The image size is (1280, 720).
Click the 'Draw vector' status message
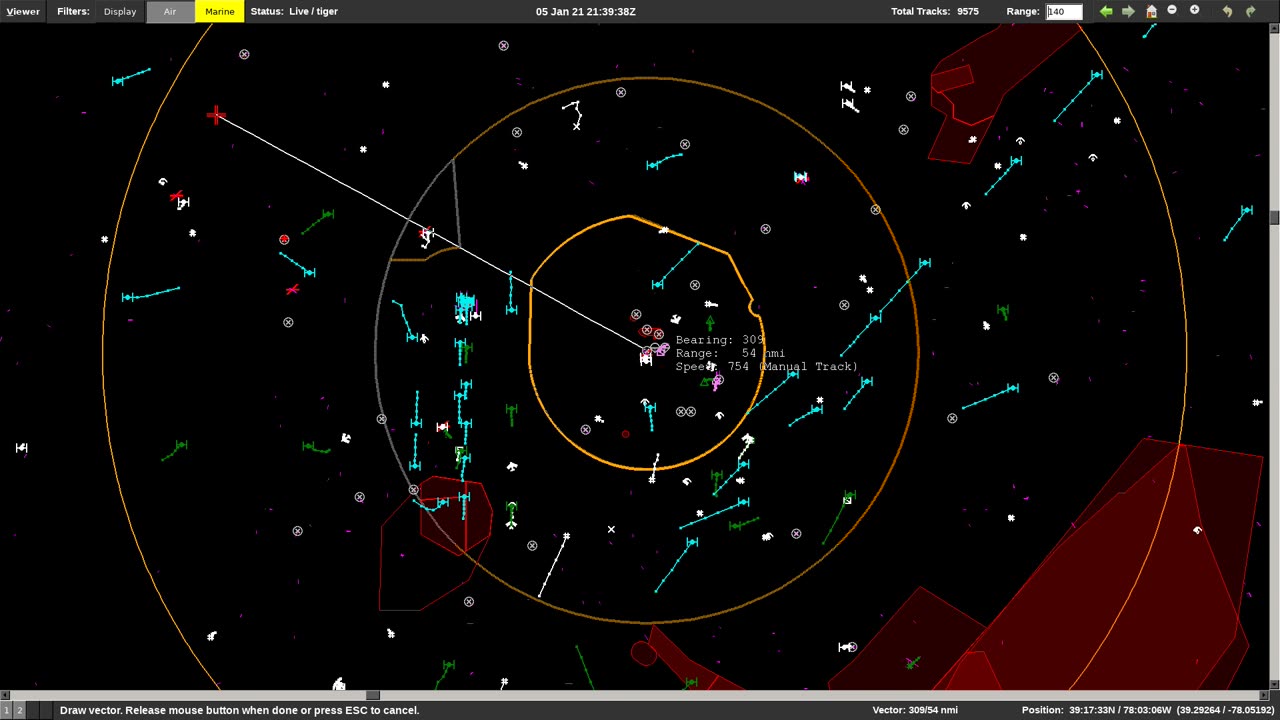(x=239, y=710)
